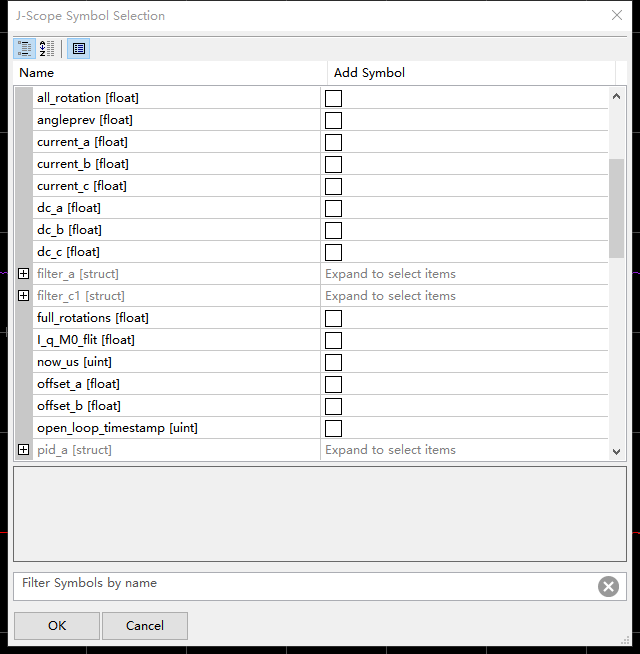Check the all_rotation symbol checkbox
Viewport: 640px width, 654px height.
point(334,98)
